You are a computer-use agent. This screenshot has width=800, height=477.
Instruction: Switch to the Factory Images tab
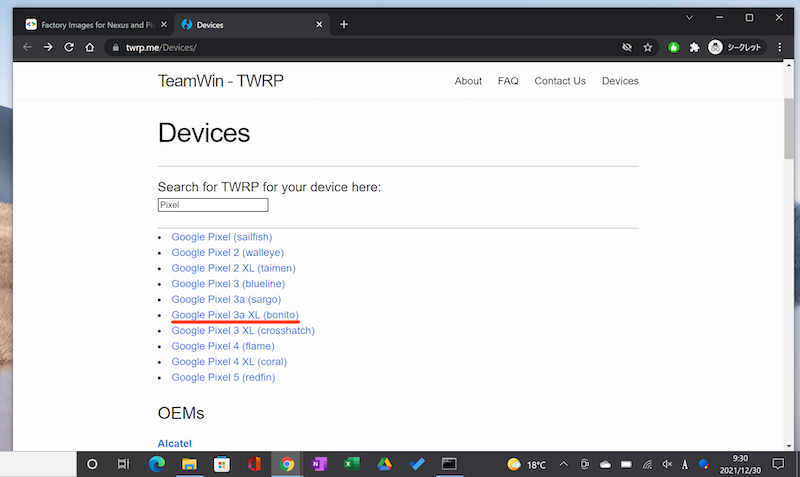[88, 24]
